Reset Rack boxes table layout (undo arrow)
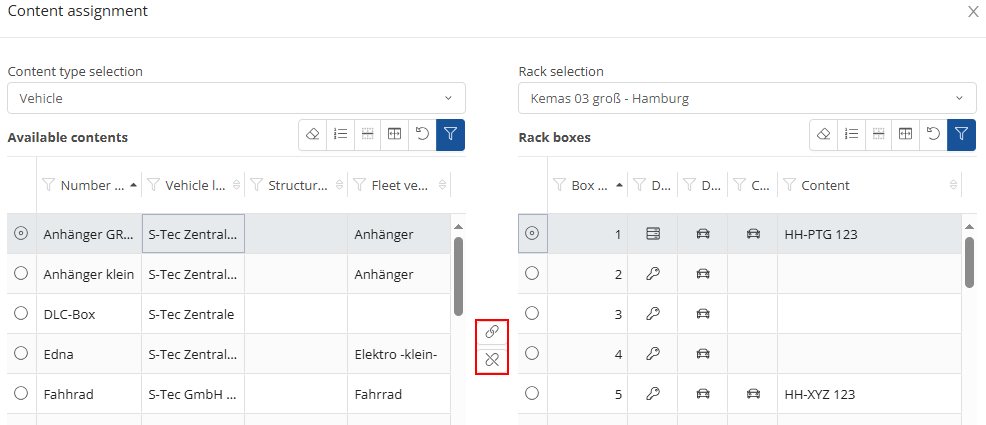 pyautogui.click(x=933, y=135)
